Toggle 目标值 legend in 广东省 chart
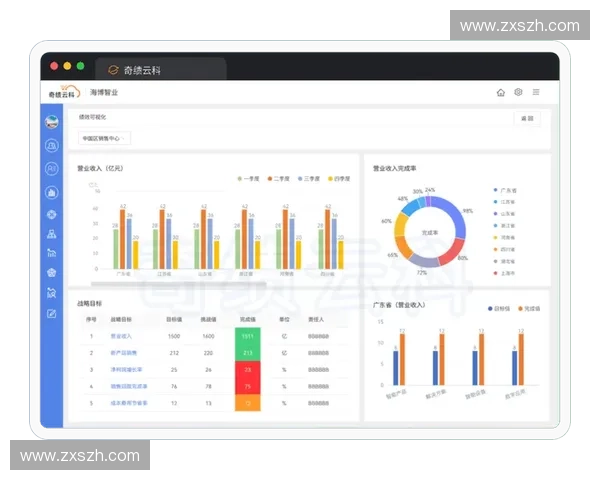Viewport: 600px width, 480px height. (x=498, y=308)
